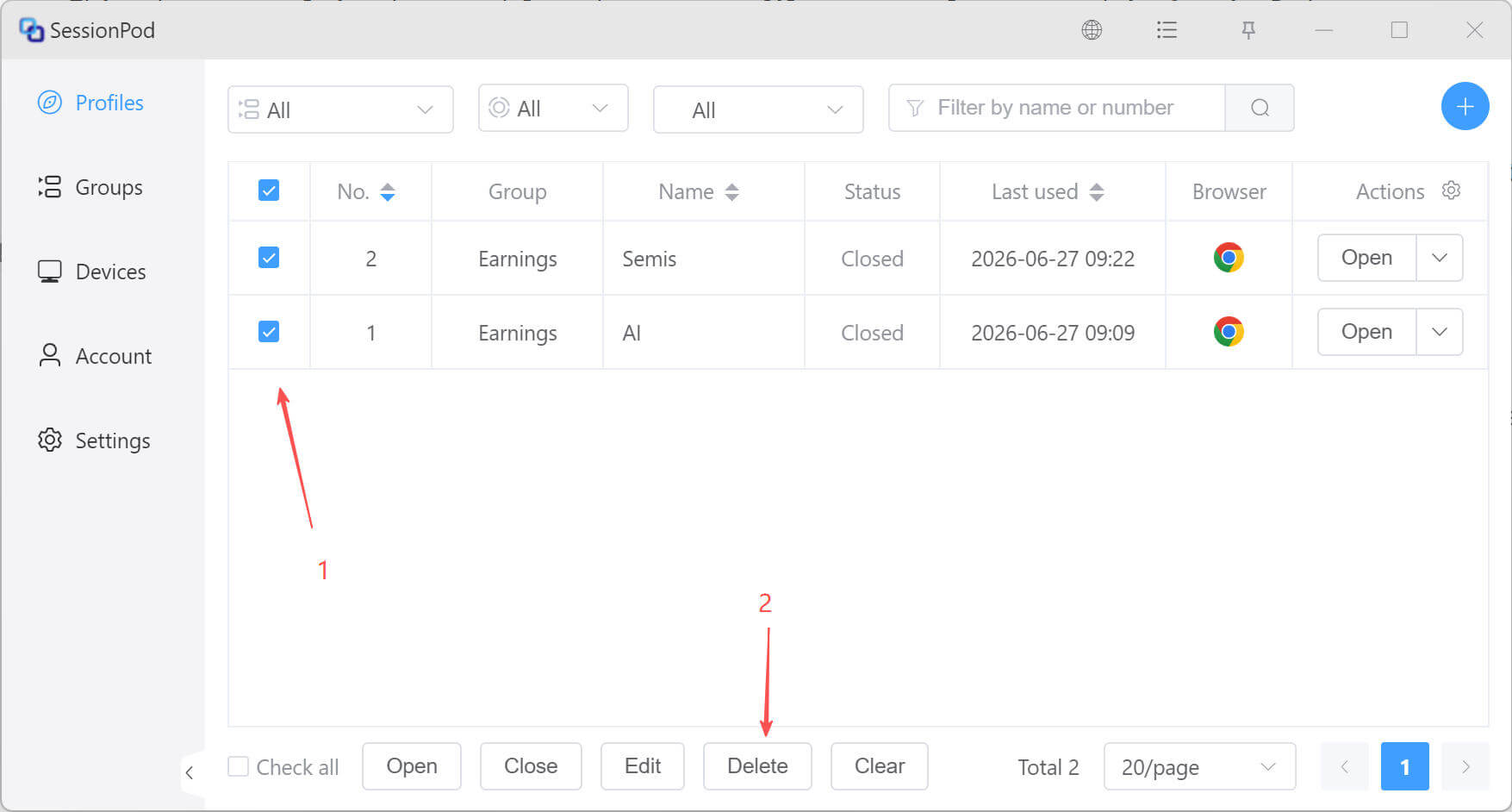Go to the Devices section label

click(x=110, y=272)
